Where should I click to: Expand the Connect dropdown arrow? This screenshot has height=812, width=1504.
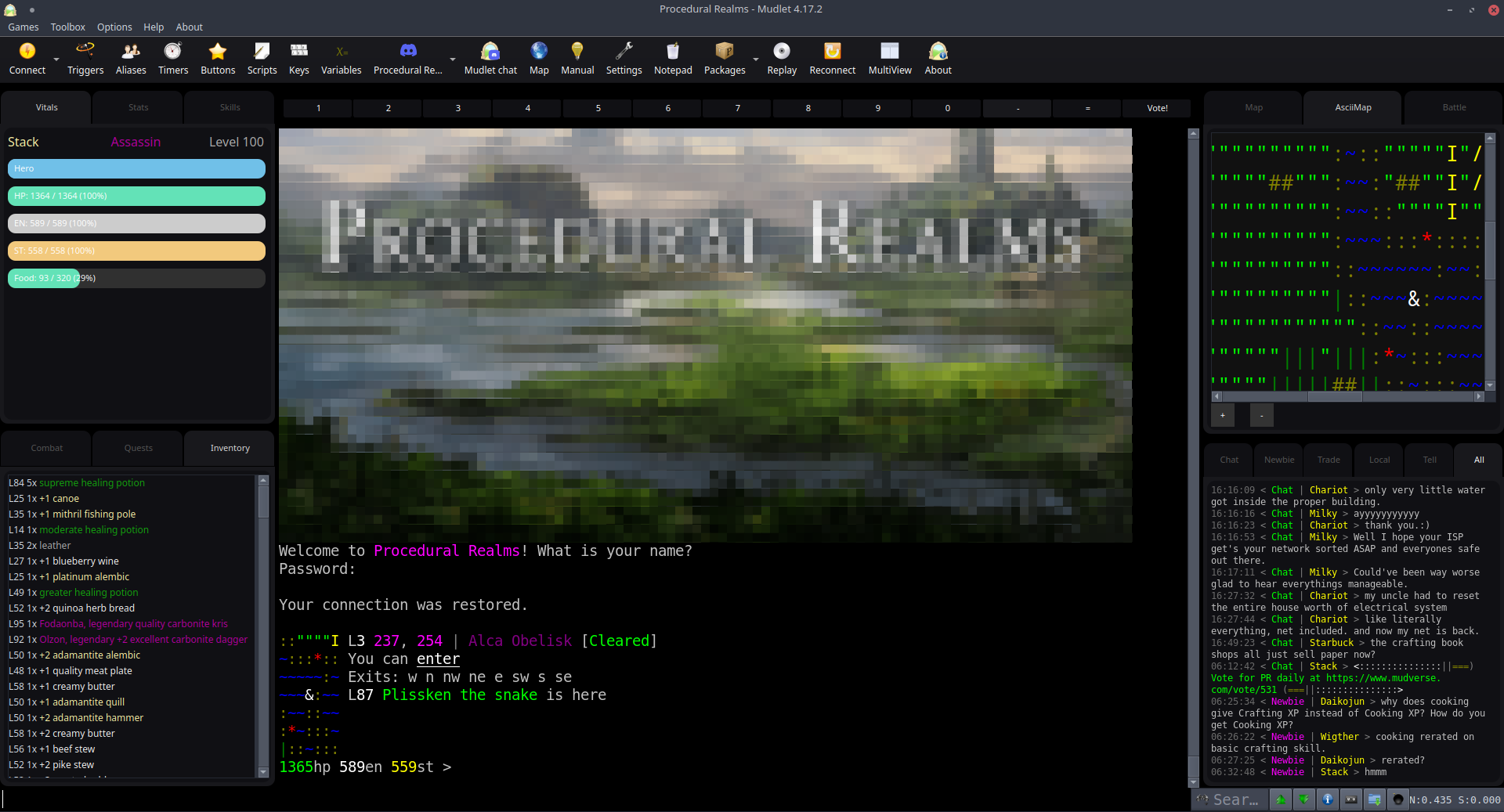pos(56,60)
